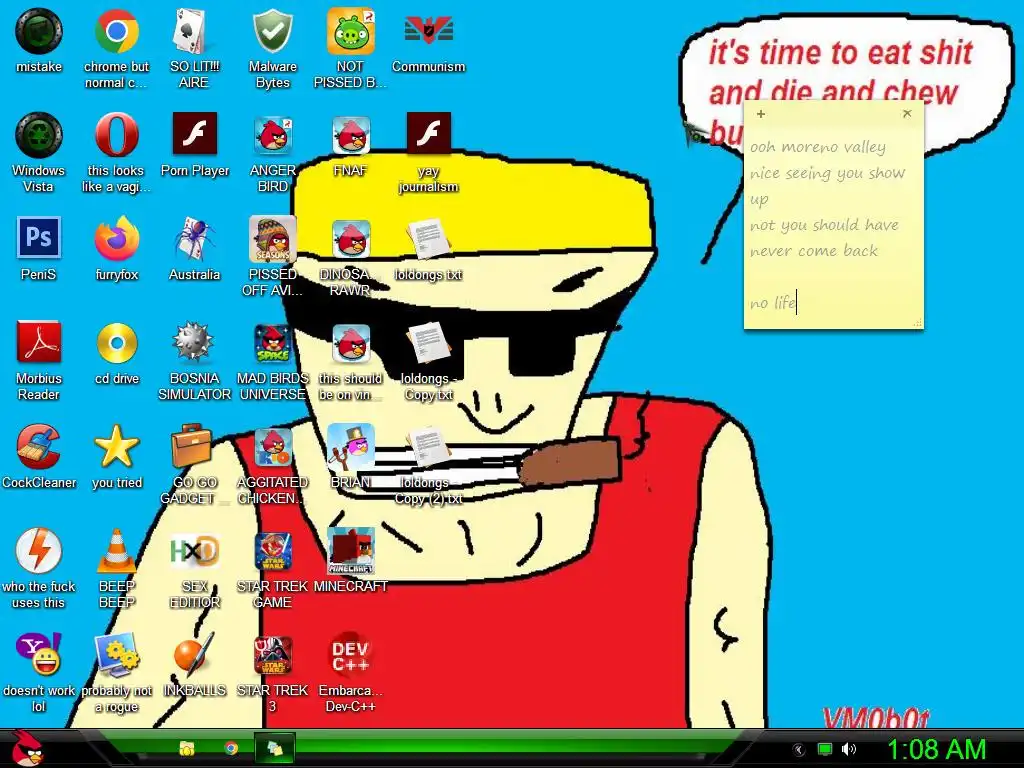1024x768 pixels.
Task: Click the 1:08 AM taskbar clock
Action: (936, 749)
